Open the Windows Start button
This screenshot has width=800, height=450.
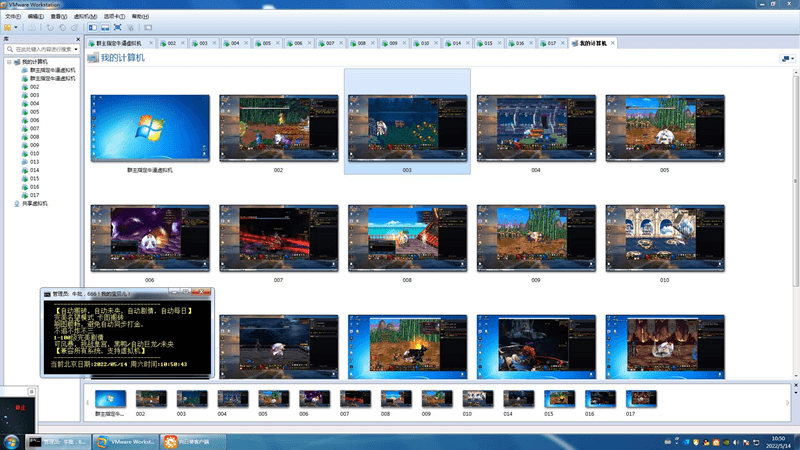click(11, 442)
